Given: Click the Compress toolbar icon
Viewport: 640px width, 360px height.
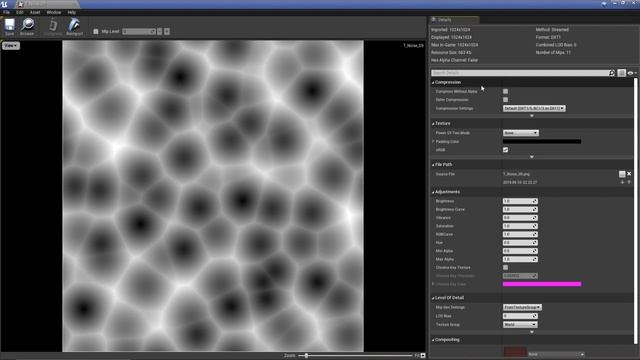Looking at the screenshot, I should [x=52, y=27].
